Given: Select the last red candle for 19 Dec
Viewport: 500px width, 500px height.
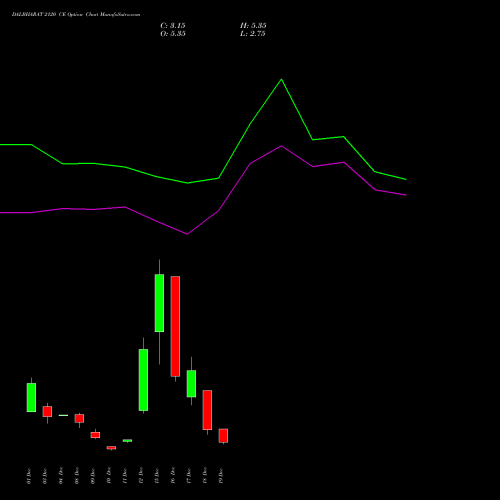Looking at the screenshot, I should [x=223, y=435].
